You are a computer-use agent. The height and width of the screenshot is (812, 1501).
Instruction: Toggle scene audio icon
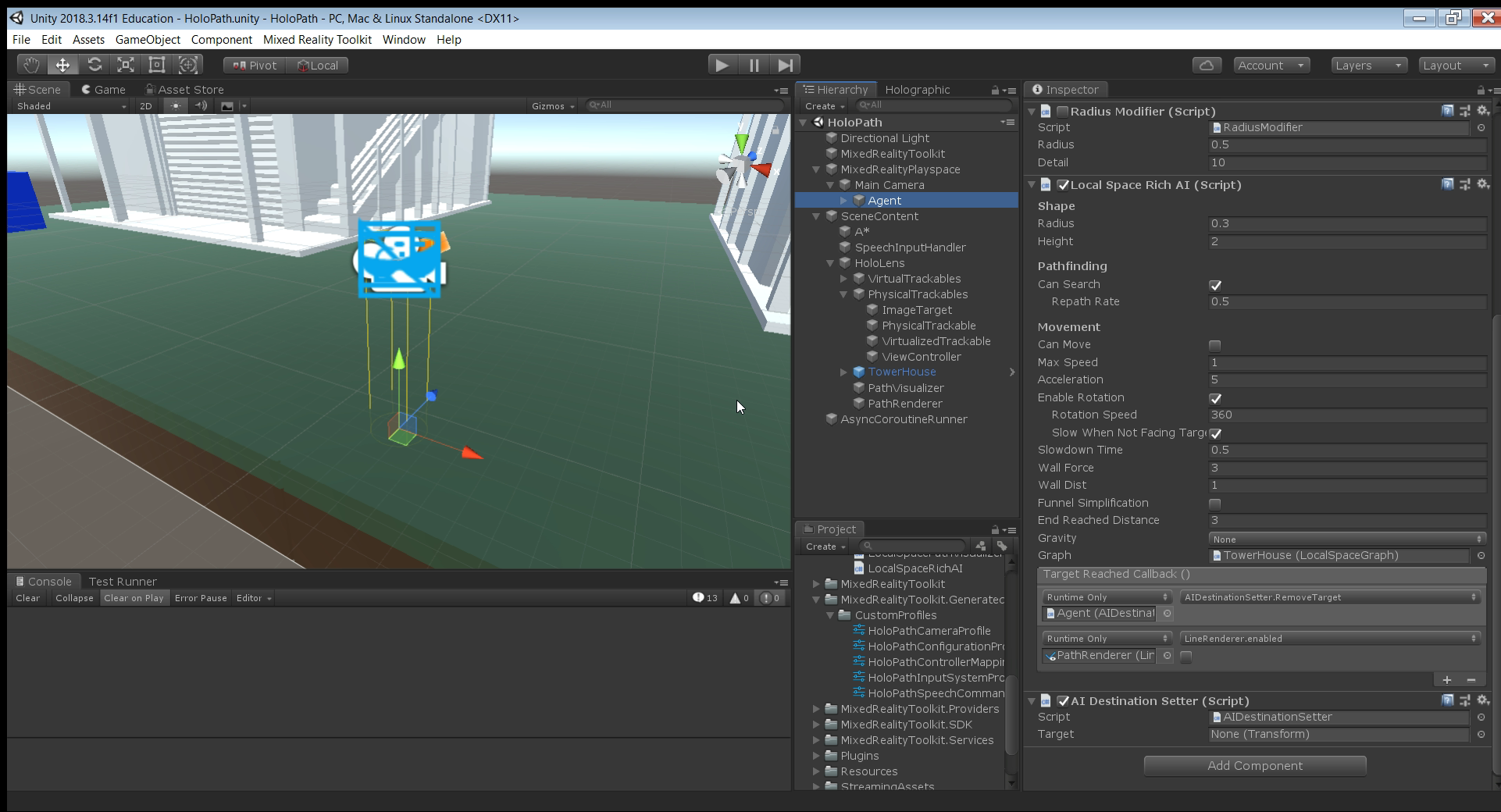pyautogui.click(x=201, y=106)
